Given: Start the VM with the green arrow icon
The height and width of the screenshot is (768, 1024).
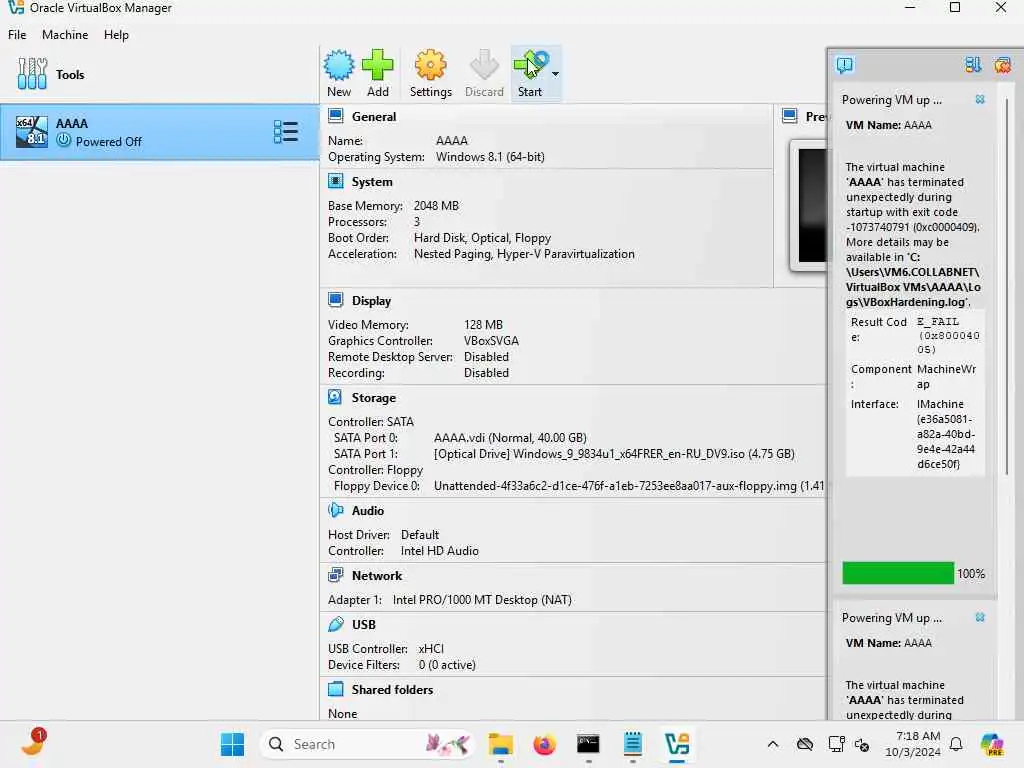Looking at the screenshot, I should click(530, 65).
